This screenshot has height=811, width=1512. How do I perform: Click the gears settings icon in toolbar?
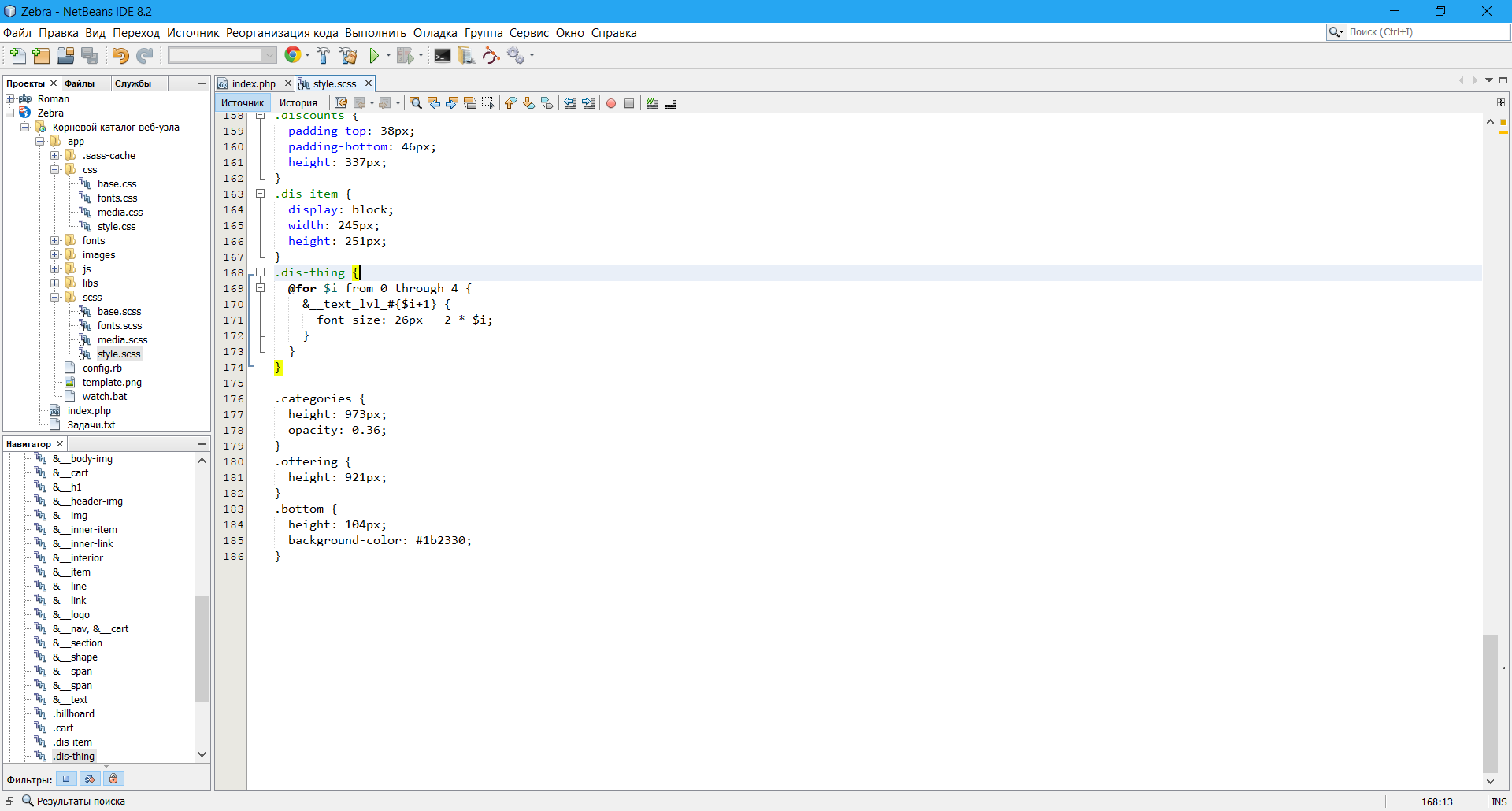point(516,55)
